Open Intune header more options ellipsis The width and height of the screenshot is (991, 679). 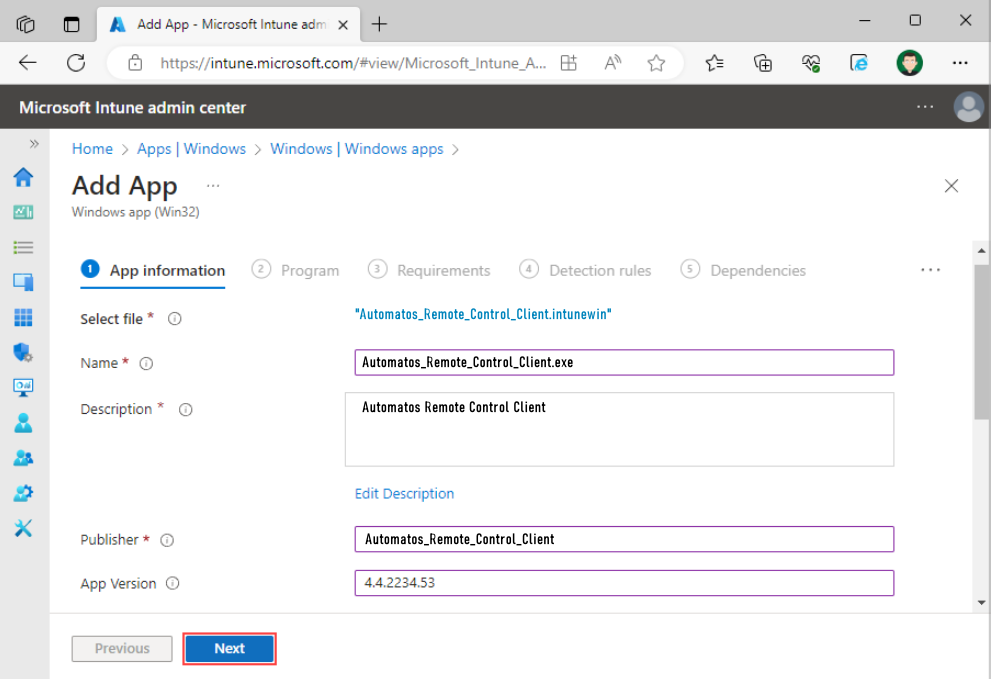[925, 107]
